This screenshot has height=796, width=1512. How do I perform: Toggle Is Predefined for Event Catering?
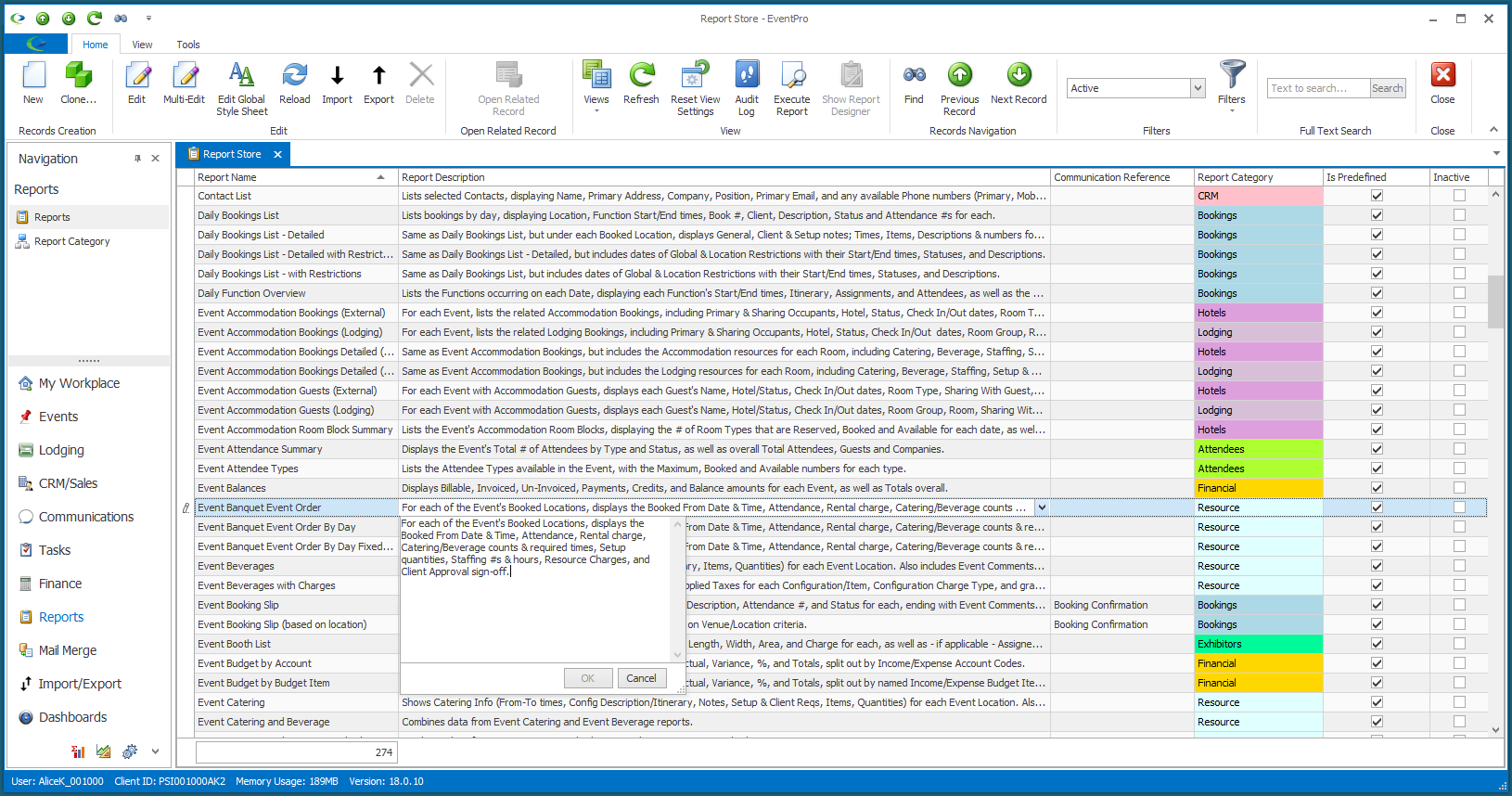pyautogui.click(x=1377, y=702)
